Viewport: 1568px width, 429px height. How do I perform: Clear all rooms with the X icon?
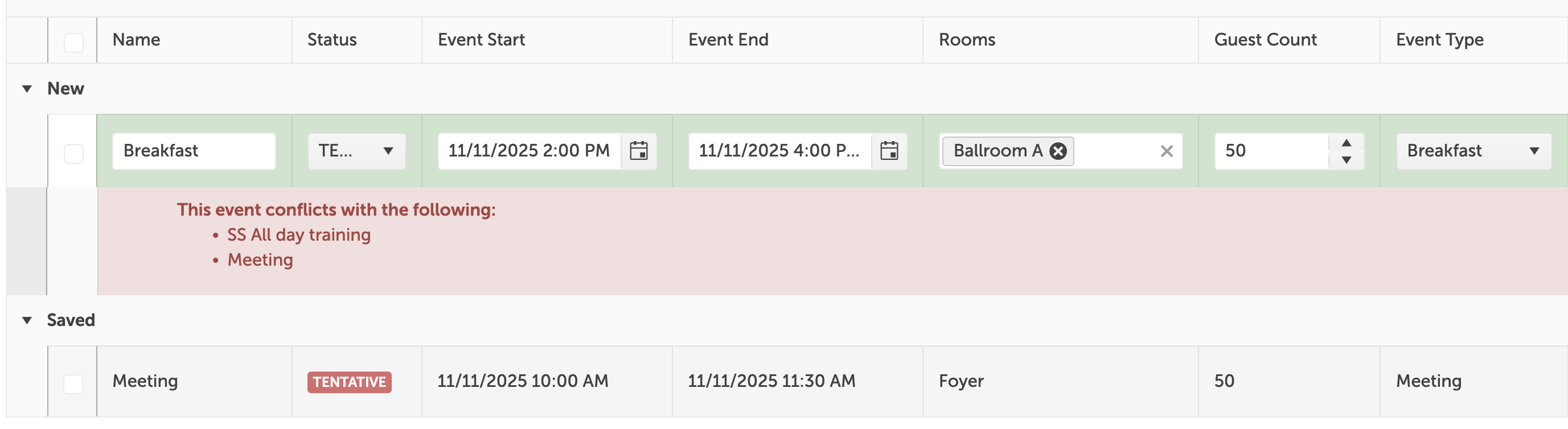[1166, 150]
